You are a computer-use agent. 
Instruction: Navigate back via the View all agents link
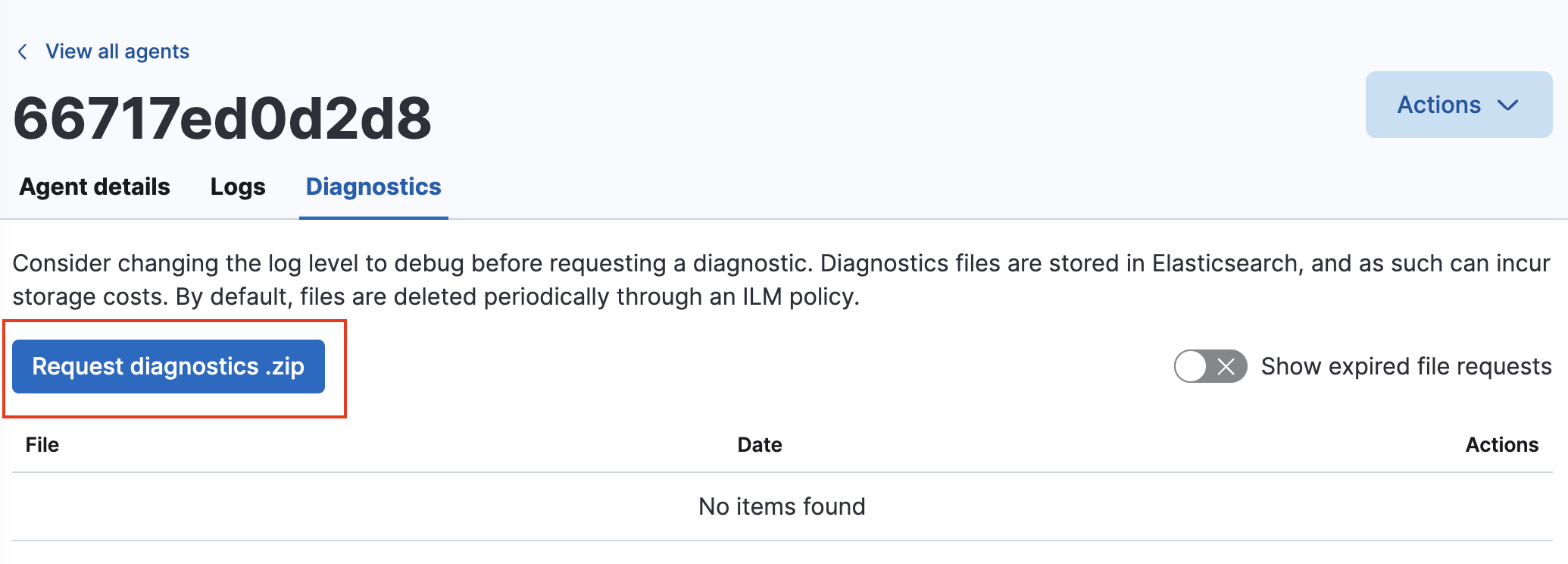pos(117,51)
